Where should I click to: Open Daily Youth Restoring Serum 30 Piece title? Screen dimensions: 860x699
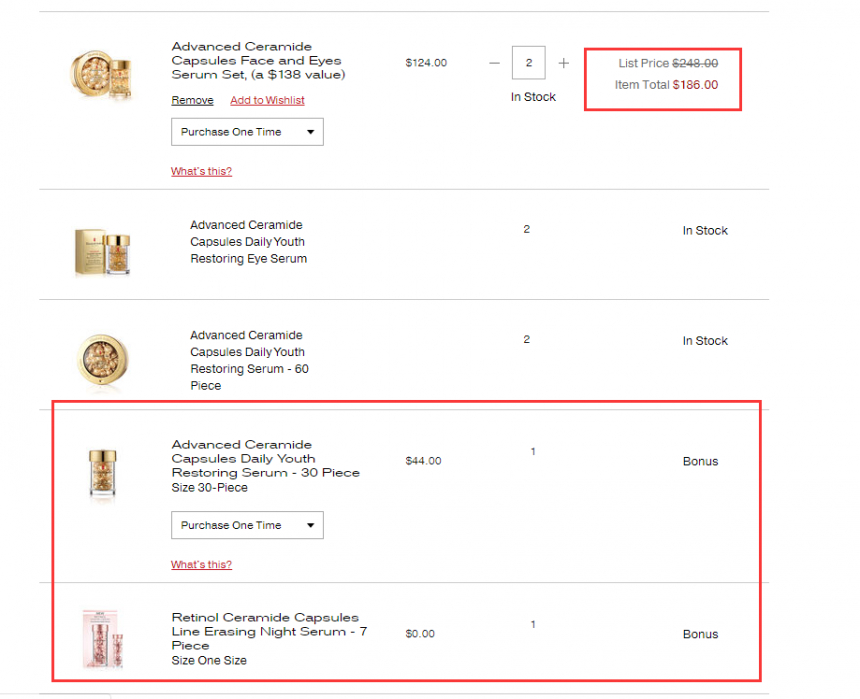pyautogui.click(x=265, y=459)
